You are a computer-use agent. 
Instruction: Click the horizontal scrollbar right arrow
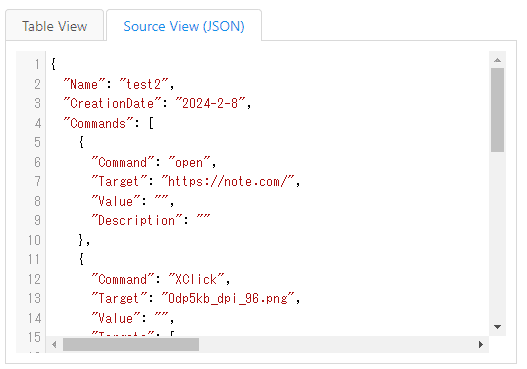click(x=481, y=344)
